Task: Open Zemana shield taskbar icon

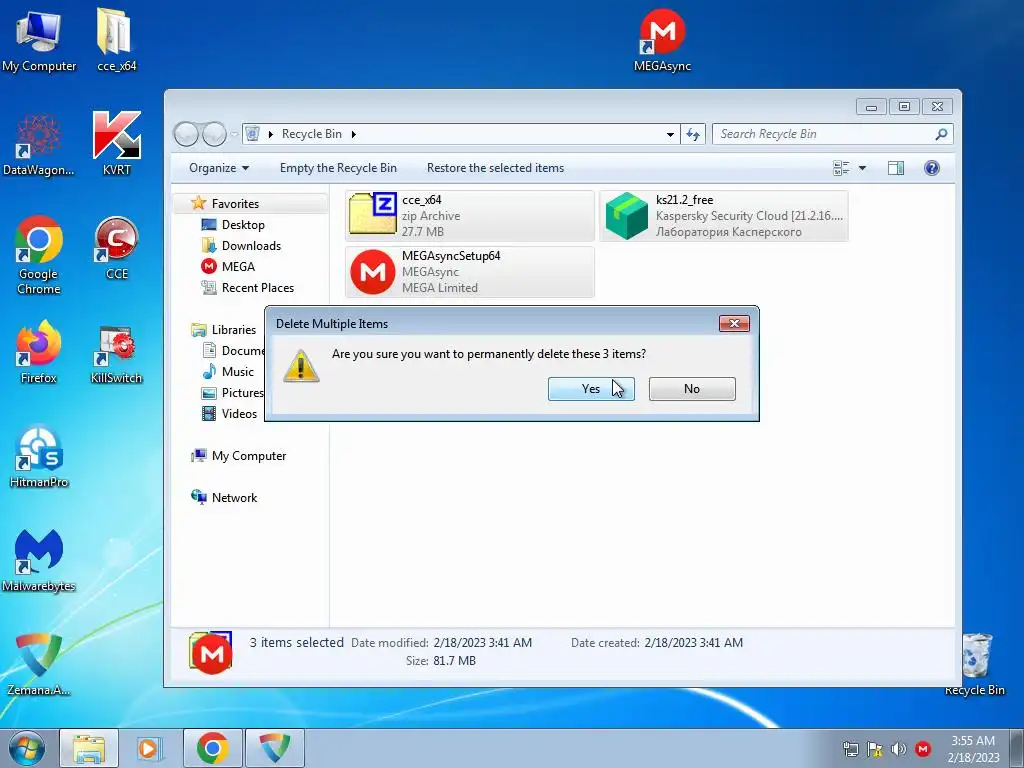Action: (274, 748)
